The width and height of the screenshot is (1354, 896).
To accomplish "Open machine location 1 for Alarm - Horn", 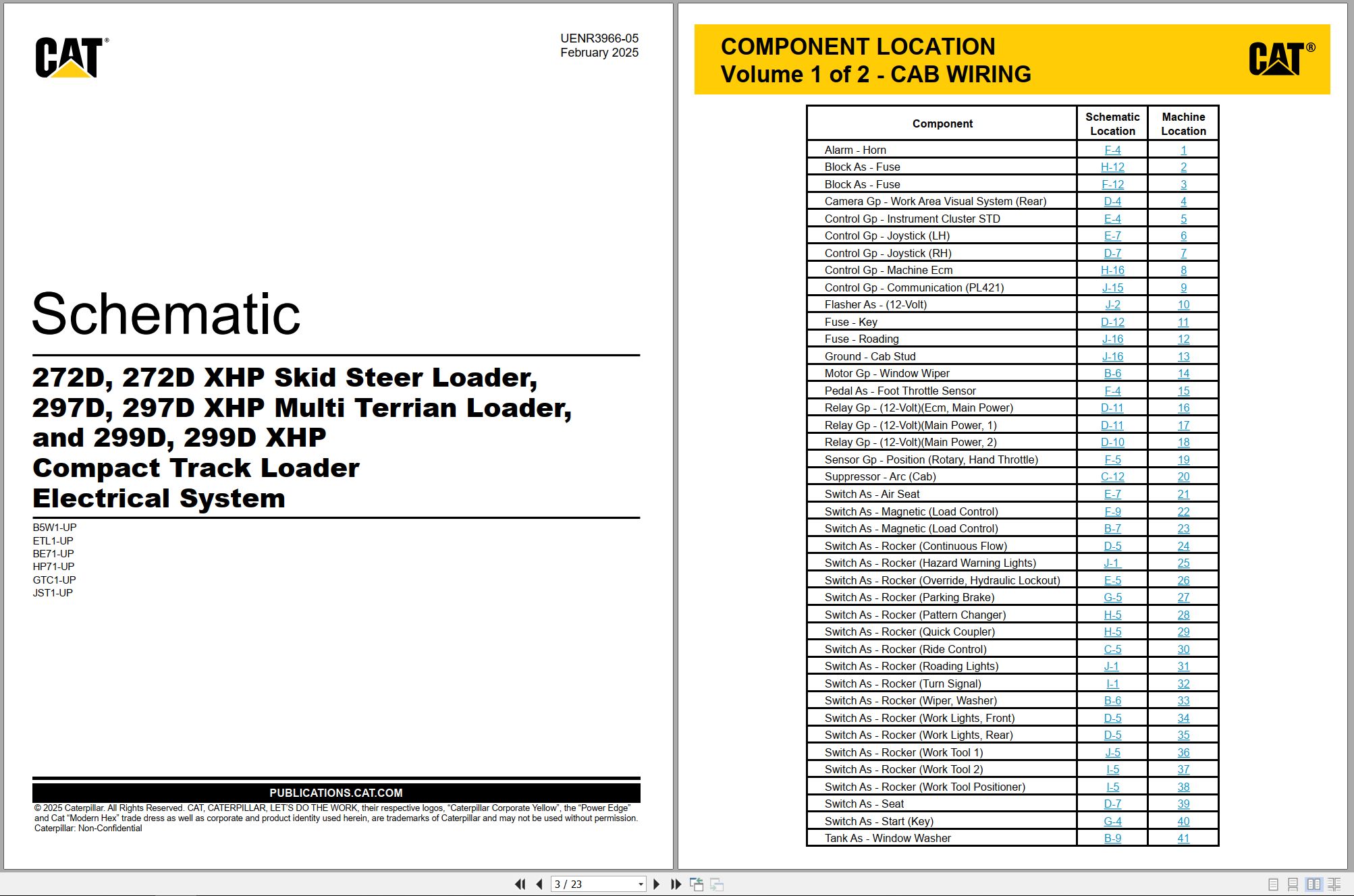I will coord(1183,150).
